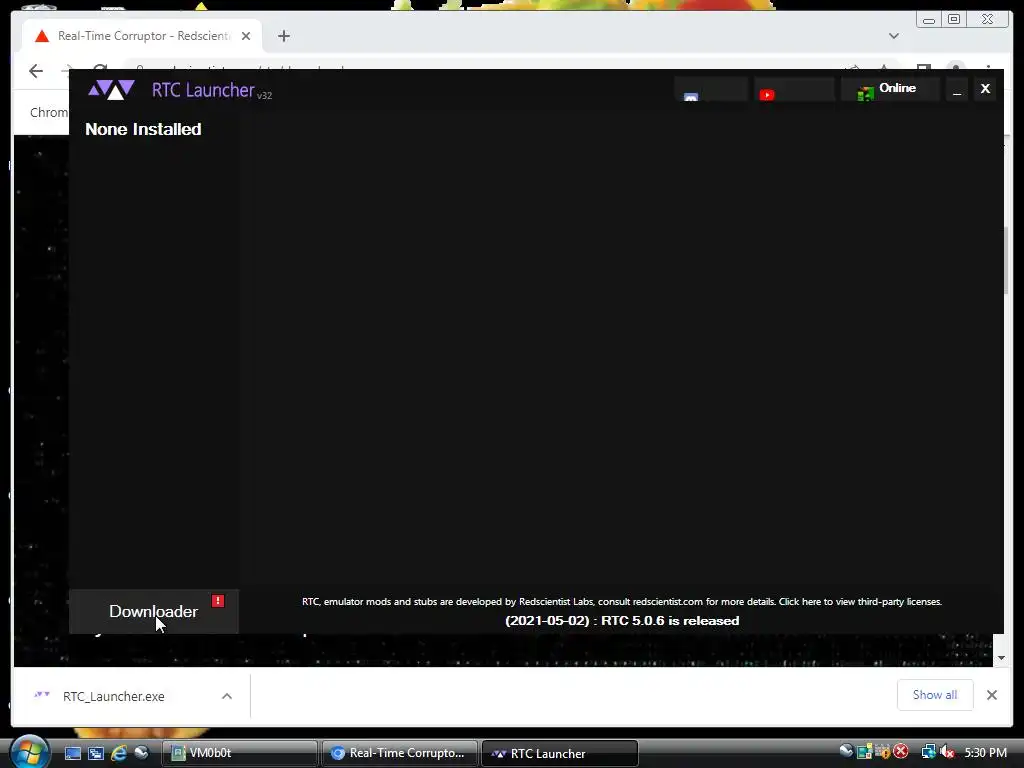The height and width of the screenshot is (768, 1024).
Task: Minimize the Chrome window
Action: 929,20
